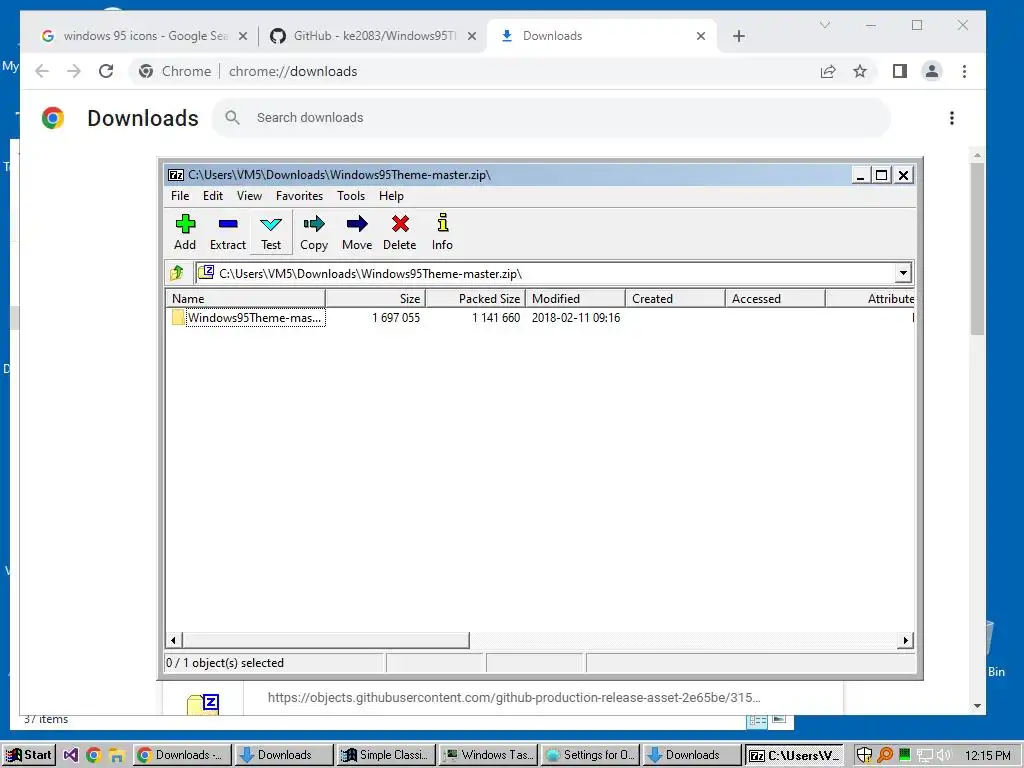This screenshot has width=1024, height=768.
Task: Click the Delete toolbar icon
Action: 400,224
